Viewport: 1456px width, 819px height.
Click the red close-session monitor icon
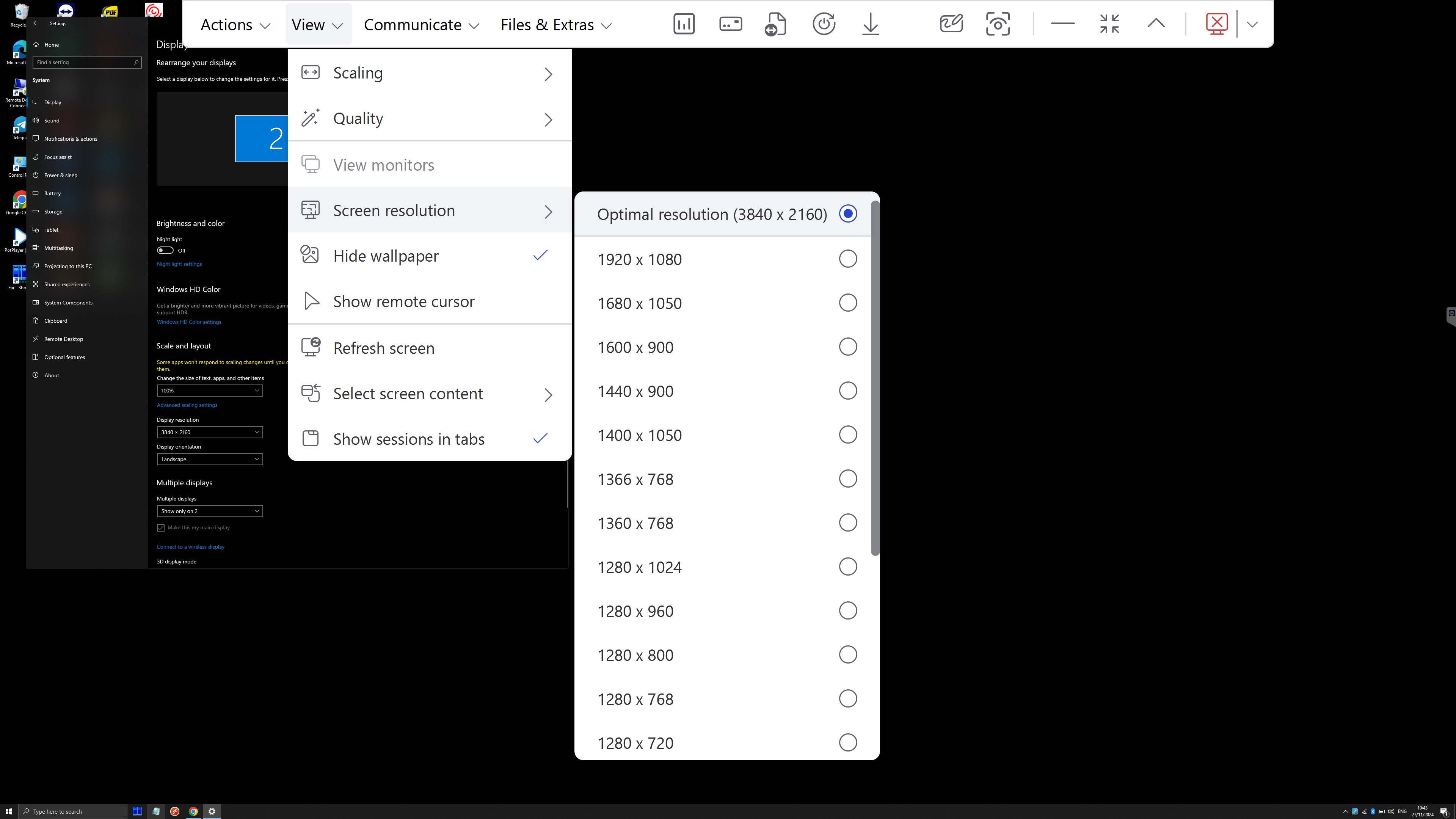click(1216, 24)
